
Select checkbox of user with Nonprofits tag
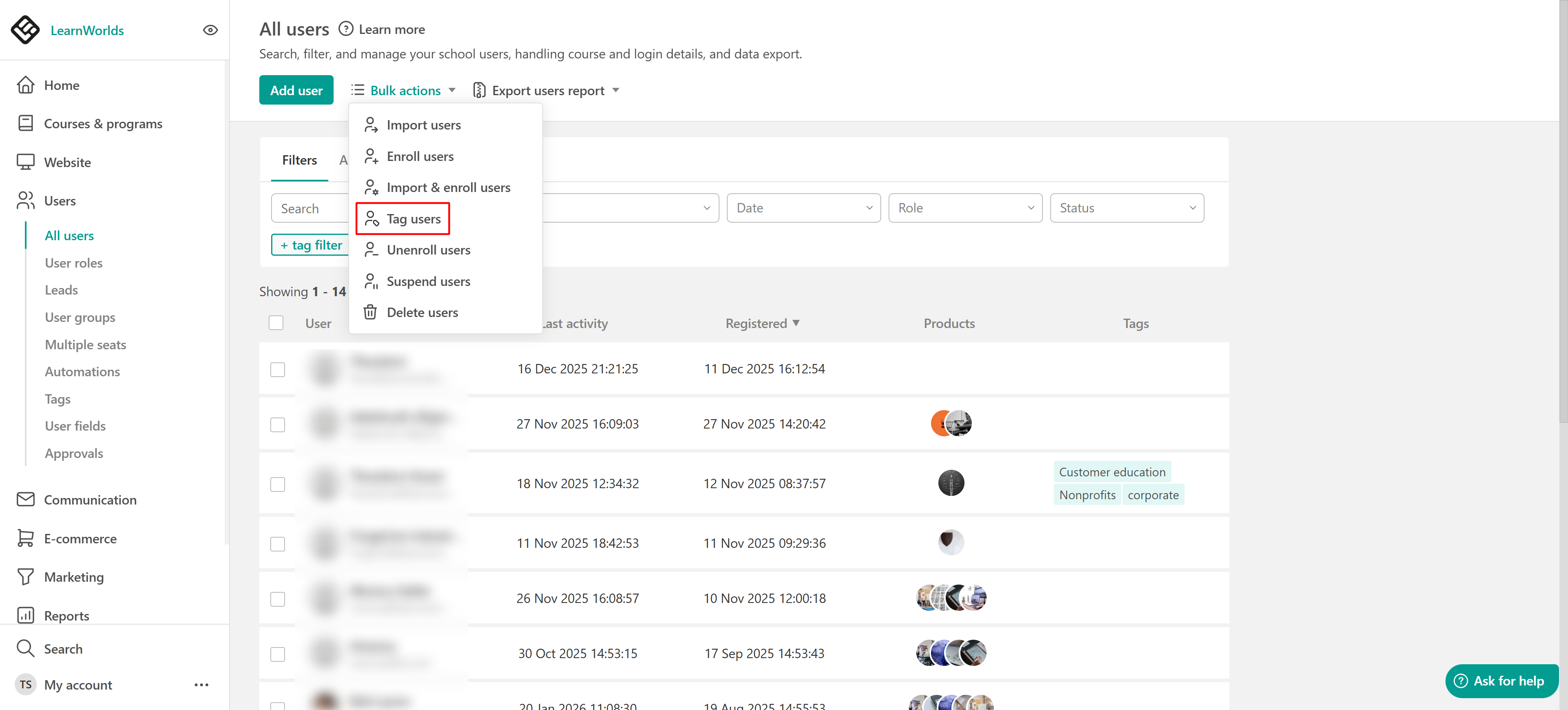278,484
